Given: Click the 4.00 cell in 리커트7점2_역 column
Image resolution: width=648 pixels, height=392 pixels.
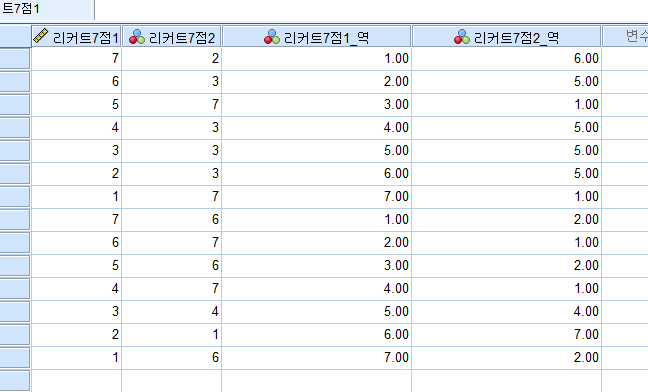Looking at the screenshot, I should pos(507,311).
